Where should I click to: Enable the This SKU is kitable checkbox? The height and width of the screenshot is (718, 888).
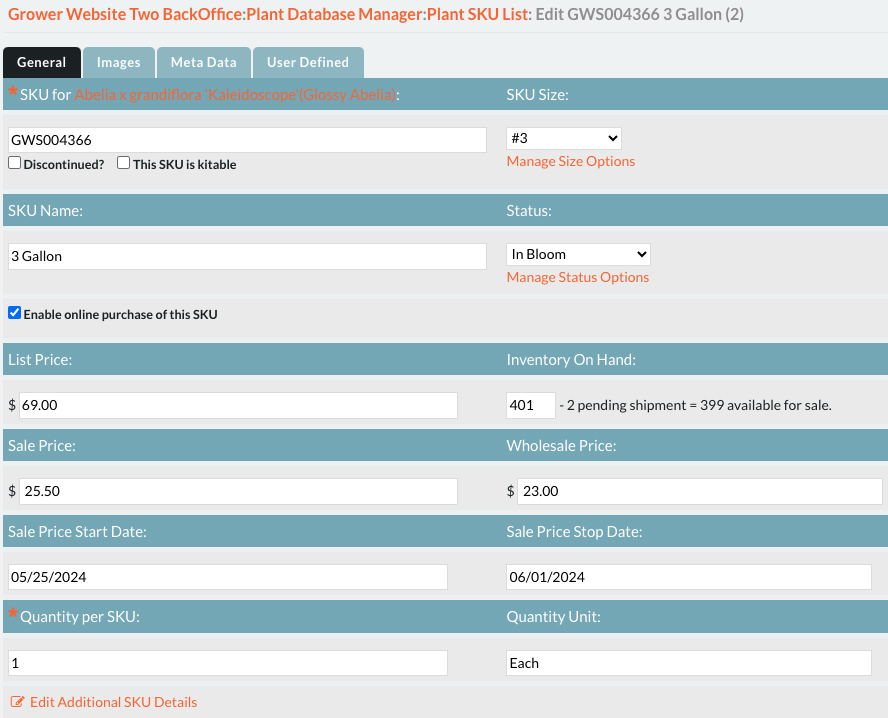click(x=124, y=163)
